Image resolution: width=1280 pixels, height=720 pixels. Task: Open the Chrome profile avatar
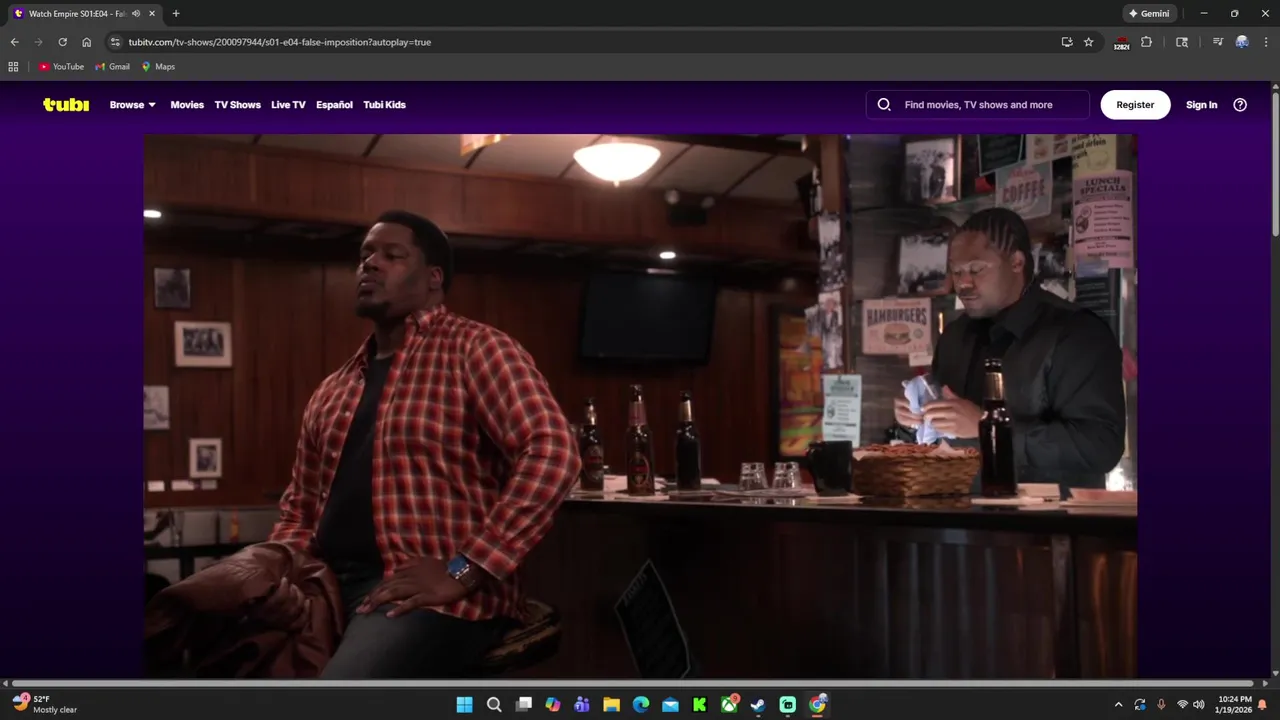click(x=1242, y=42)
